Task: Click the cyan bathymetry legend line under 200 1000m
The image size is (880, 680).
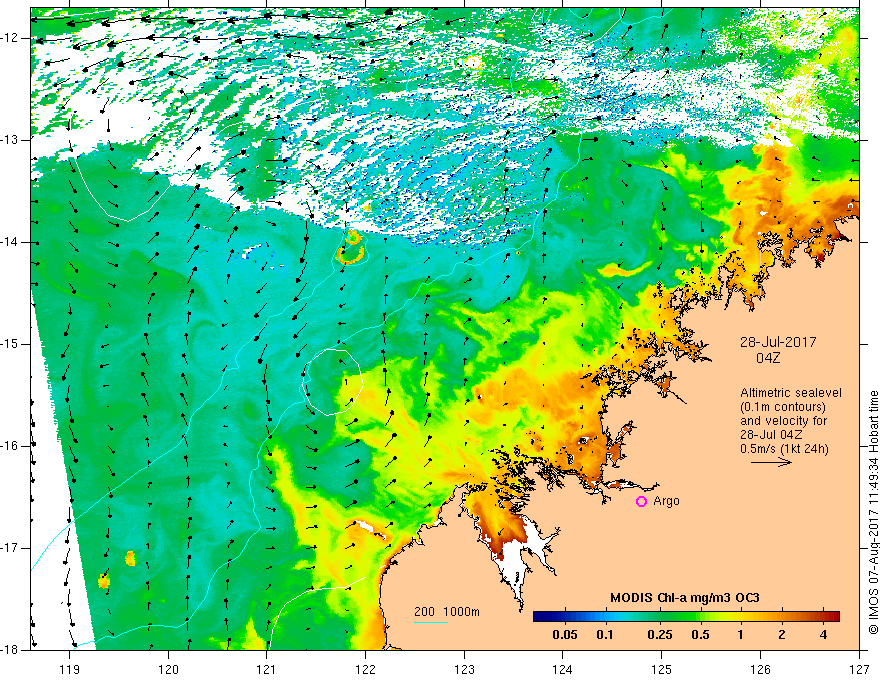Action: [431, 622]
